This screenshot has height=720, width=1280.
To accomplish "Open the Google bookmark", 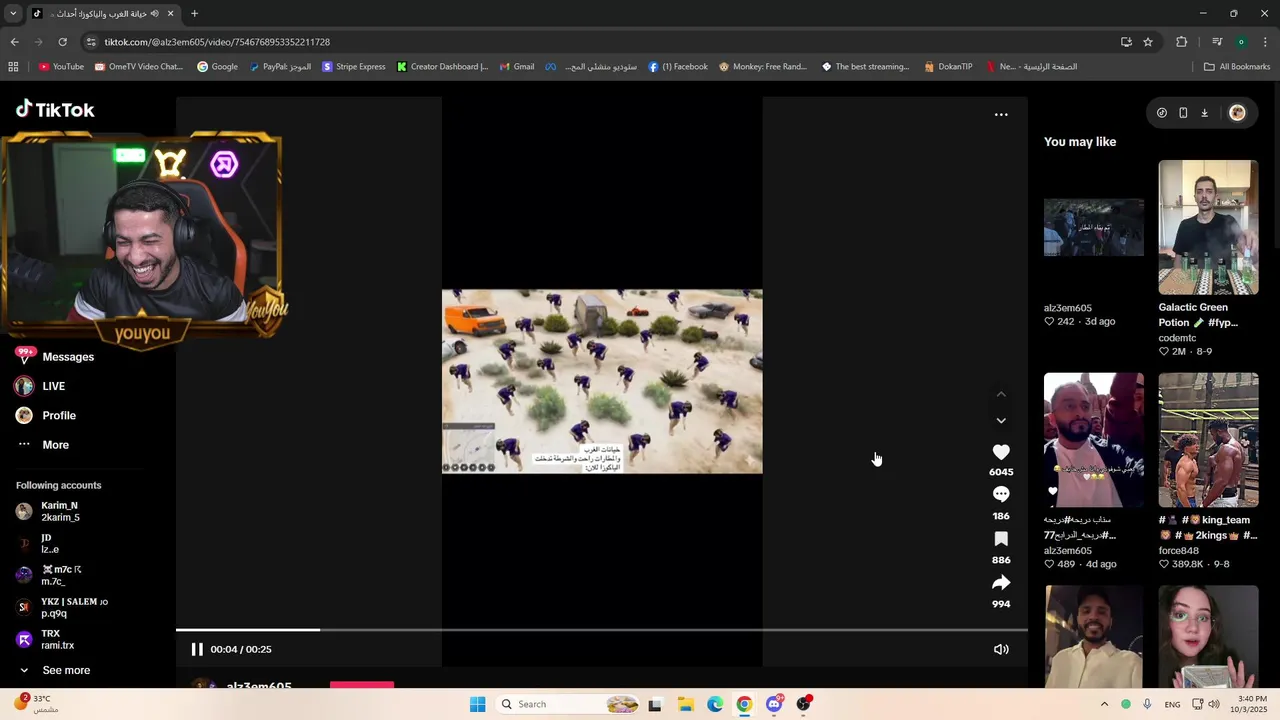I will (x=217, y=67).
